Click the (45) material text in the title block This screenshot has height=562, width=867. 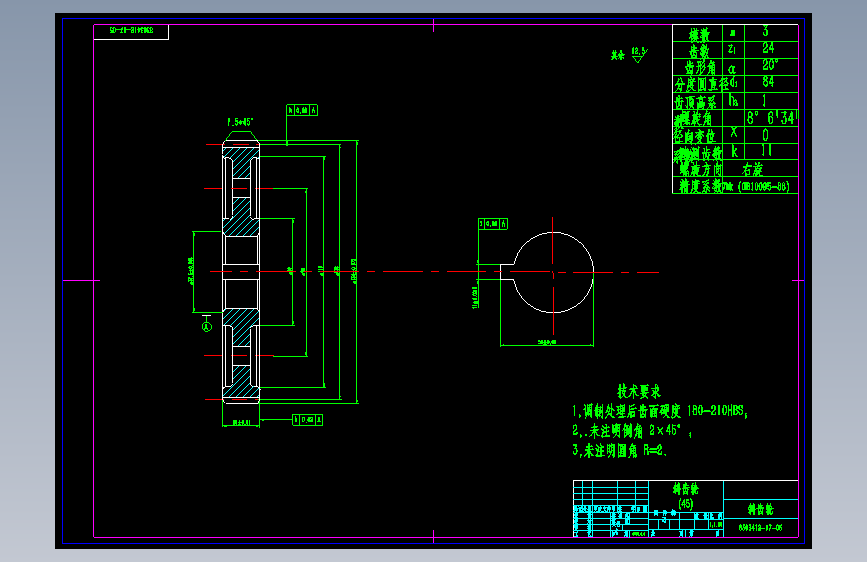tap(686, 503)
